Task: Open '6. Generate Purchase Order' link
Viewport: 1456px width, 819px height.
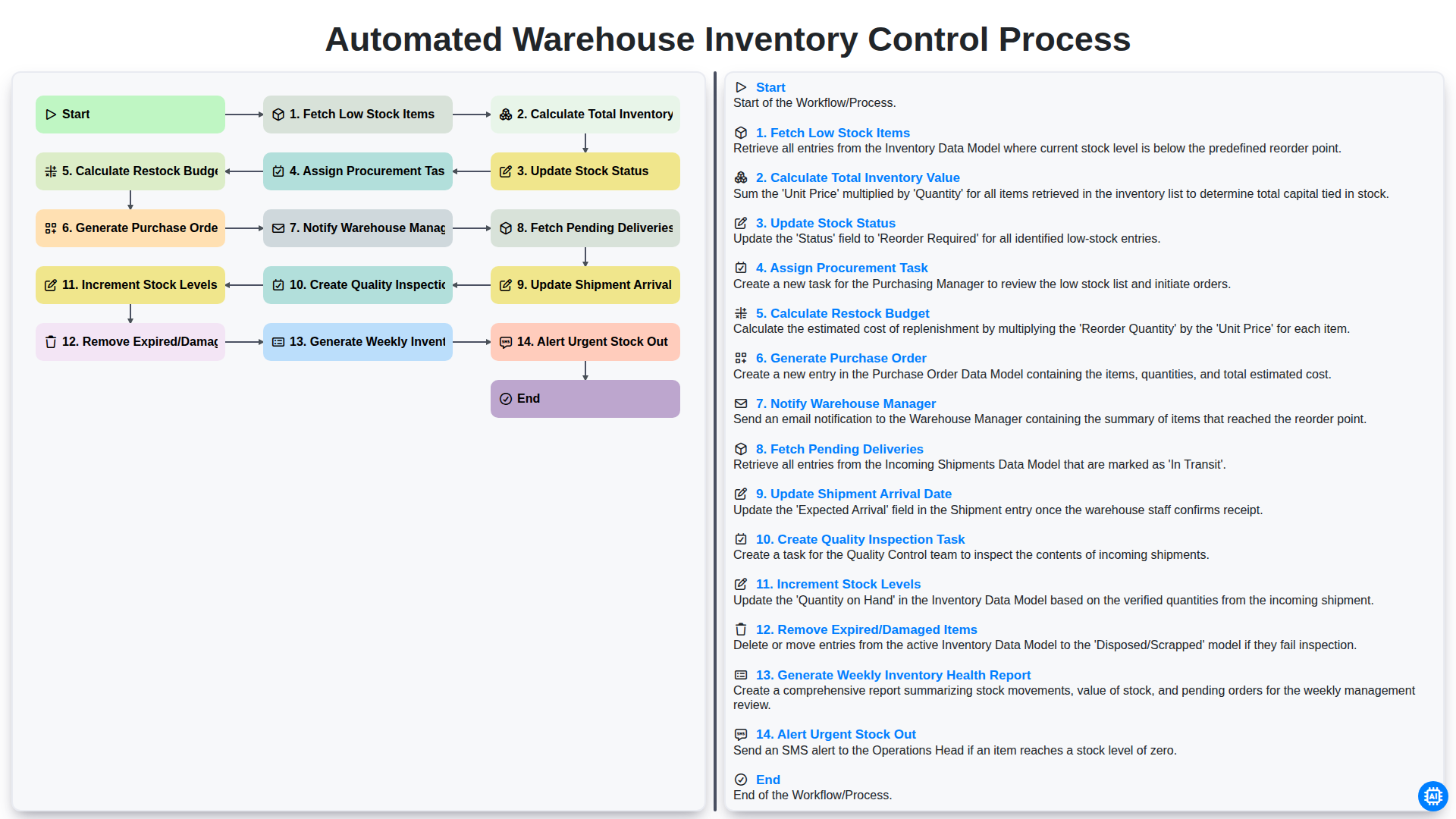Action: point(841,358)
